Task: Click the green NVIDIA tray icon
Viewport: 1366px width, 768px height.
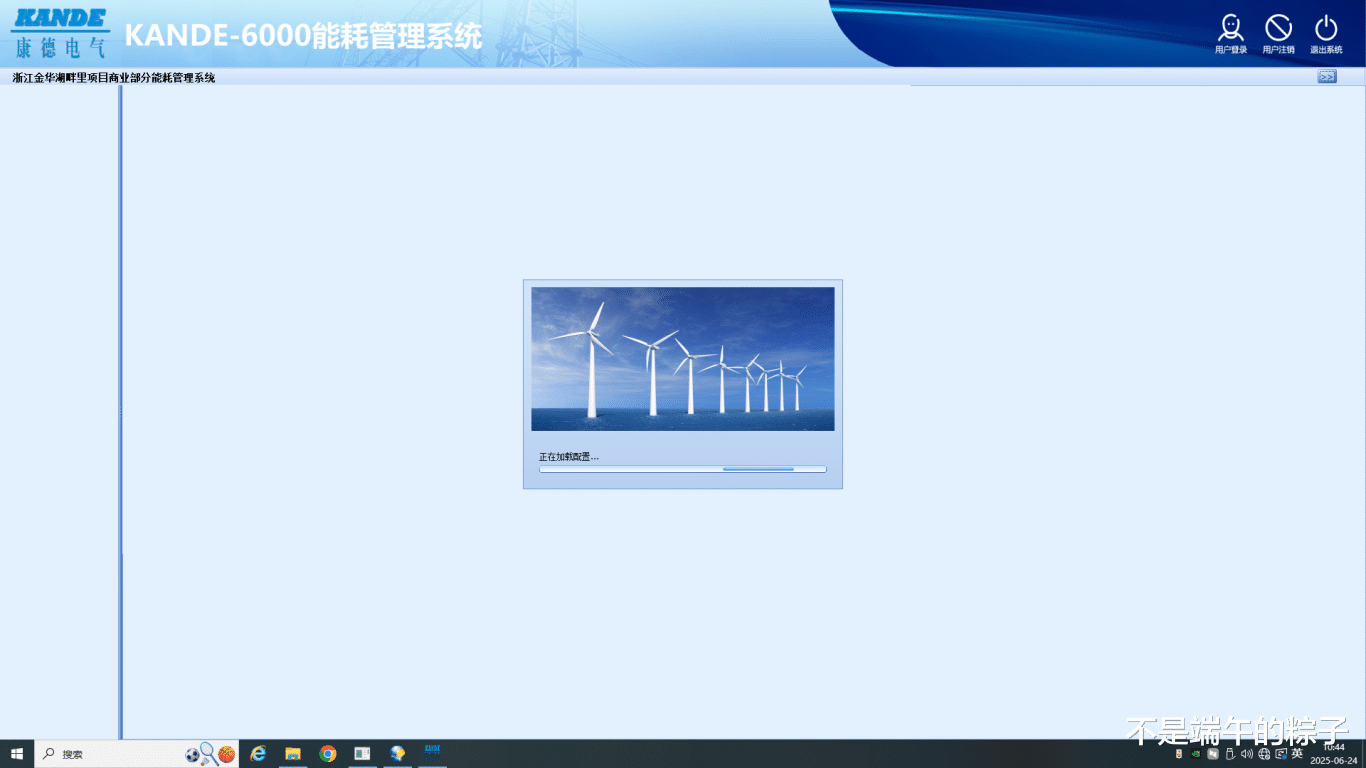Action: click(x=1196, y=754)
